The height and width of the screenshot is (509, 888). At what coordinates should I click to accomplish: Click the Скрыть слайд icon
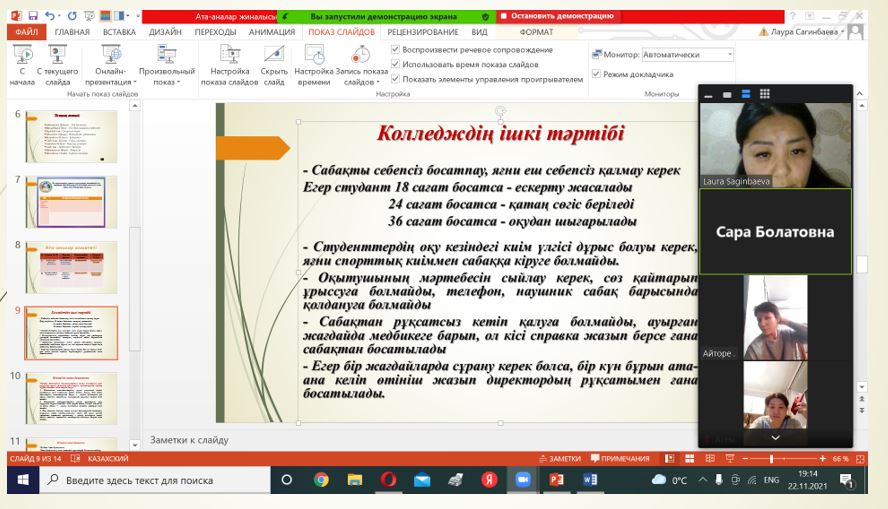pos(274,54)
